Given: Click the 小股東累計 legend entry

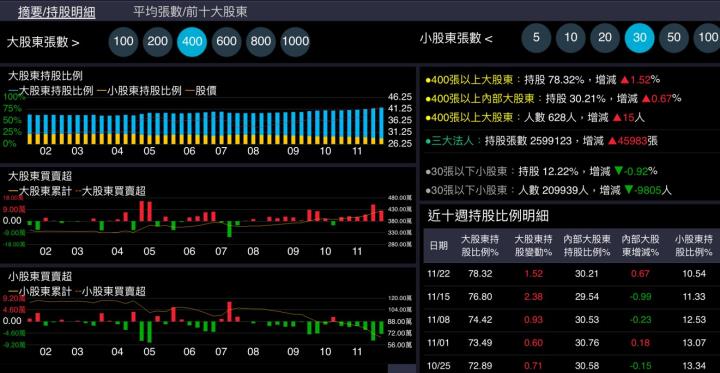Looking at the screenshot, I should coord(40,291).
